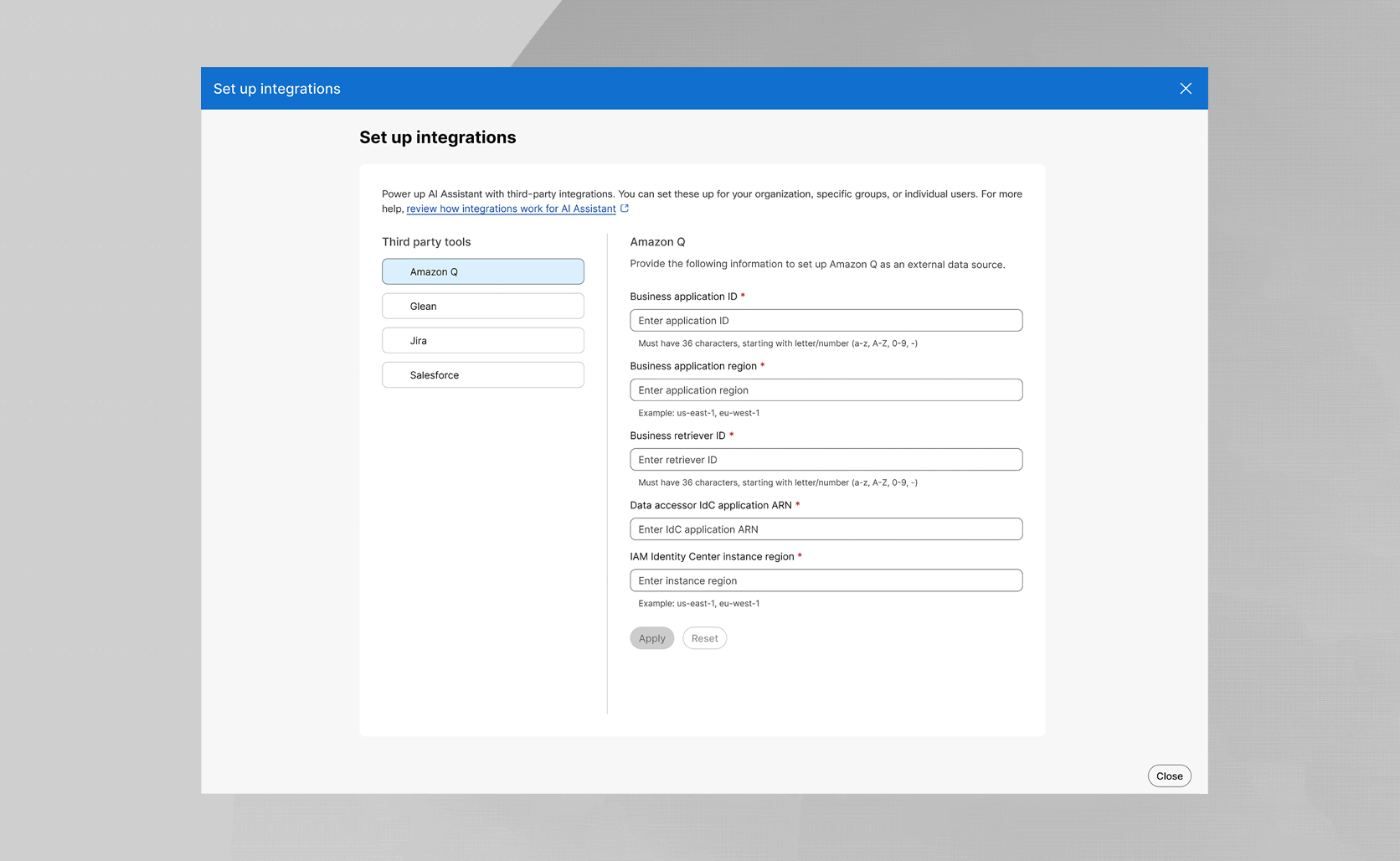
Task: Click the external link icon beside the help link
Action: (x=624, y=208)
